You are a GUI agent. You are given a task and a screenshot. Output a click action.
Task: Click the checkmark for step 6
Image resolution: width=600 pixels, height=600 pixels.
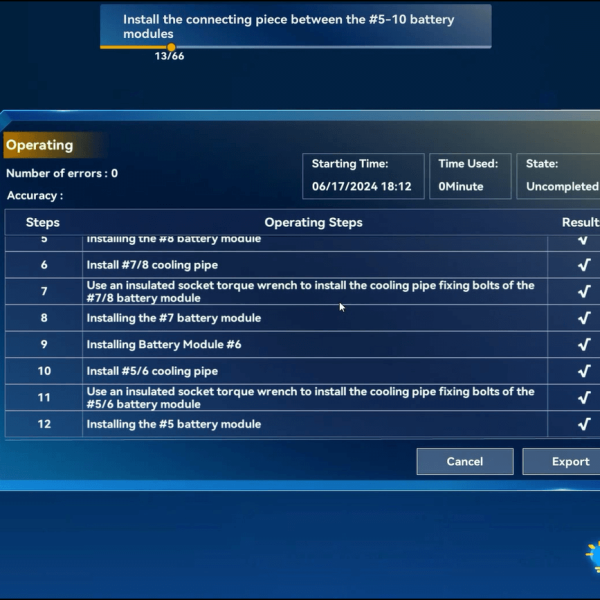[584, 265]
